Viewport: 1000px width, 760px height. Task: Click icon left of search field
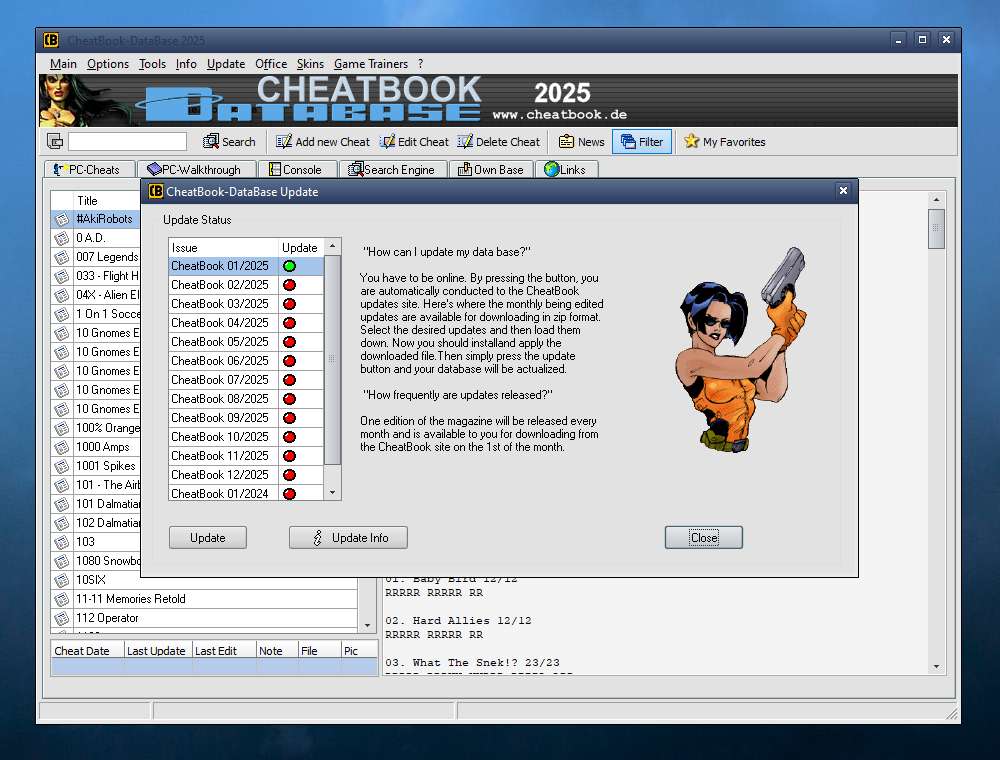pyautogui.click(x=55, y=142)
